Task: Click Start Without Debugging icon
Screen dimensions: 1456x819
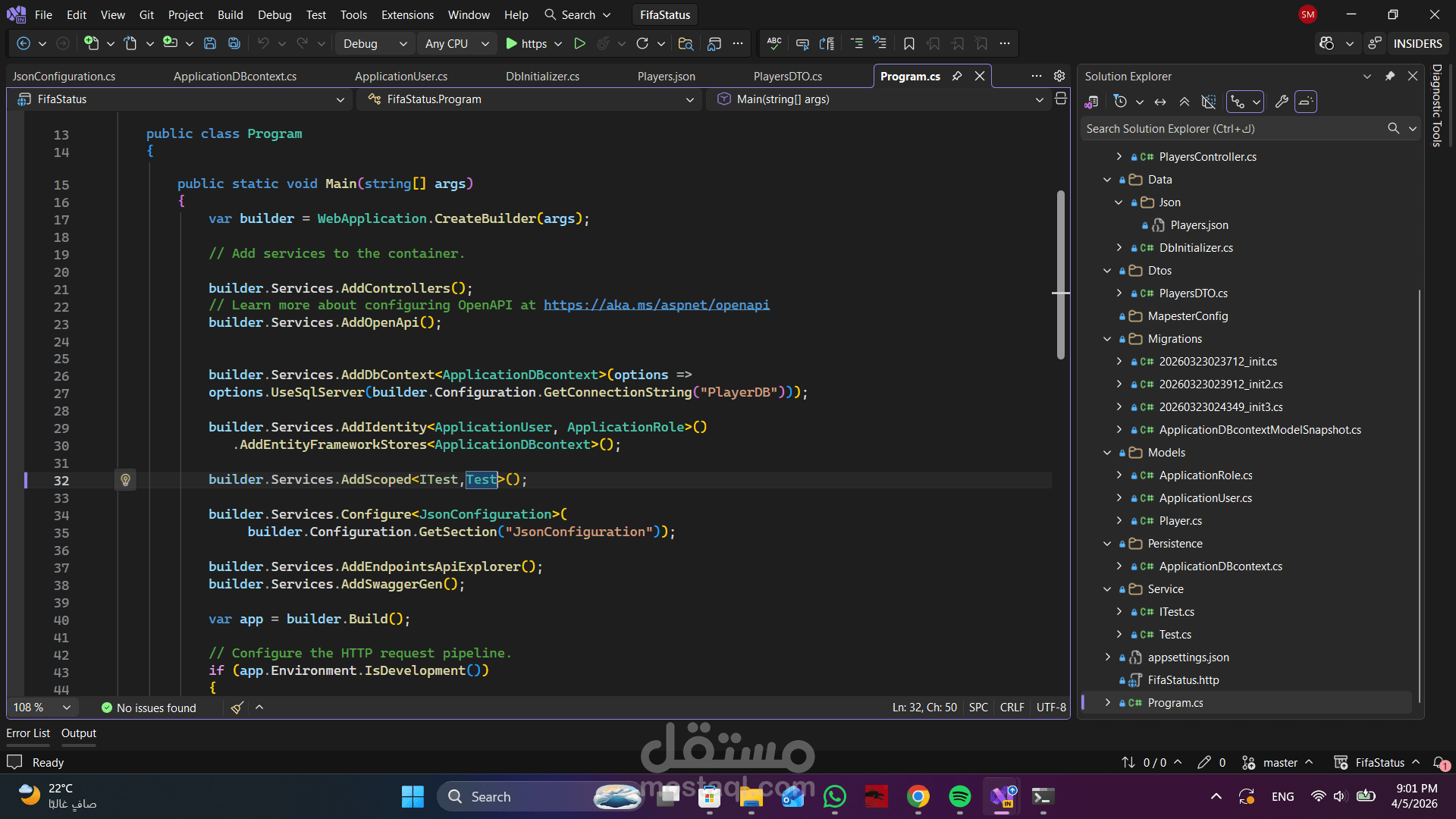Action: pos(579,44)
